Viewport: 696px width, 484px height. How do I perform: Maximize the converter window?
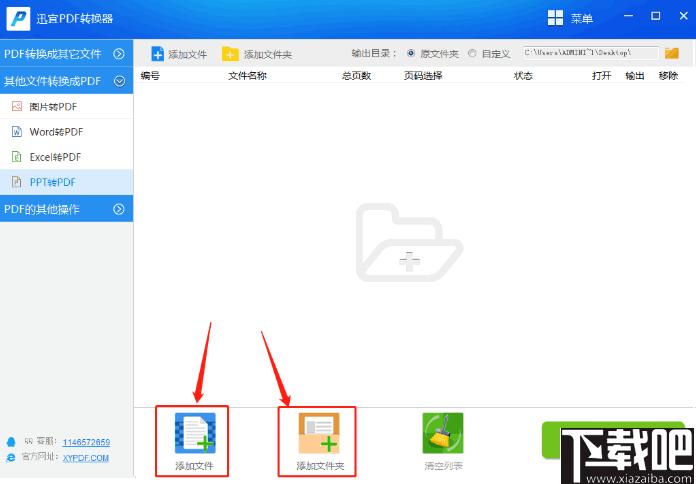pyautogui.click(x=656, y=16)
